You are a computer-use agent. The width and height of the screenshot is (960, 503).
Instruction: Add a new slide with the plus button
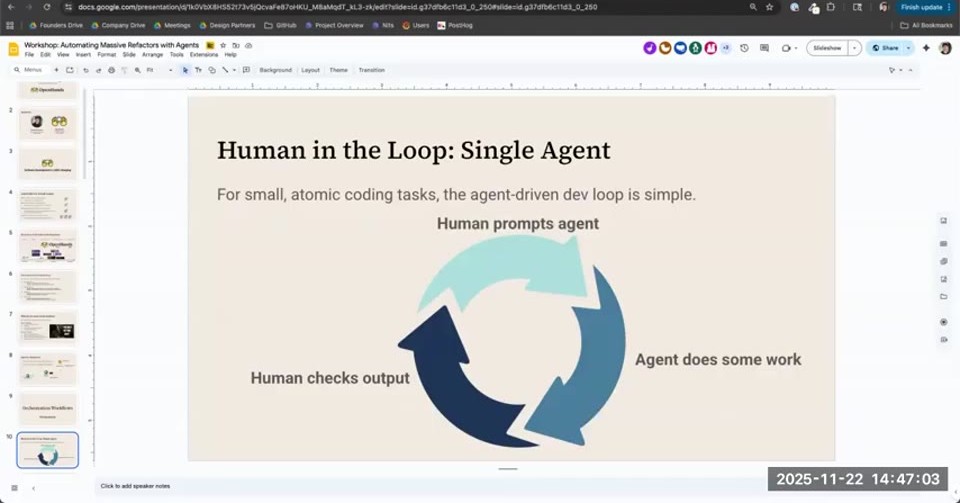point(56,70)
